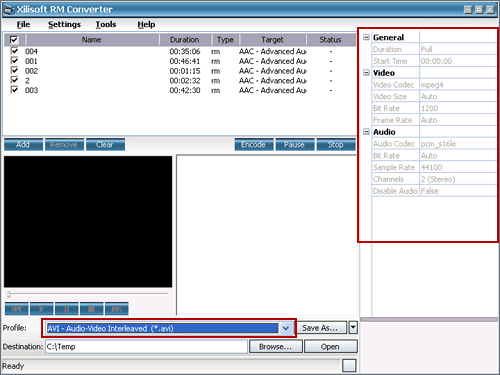The image size is (500, 375).
Task: Uncheck the checkbox for file 004
Action: coord(14,51)
